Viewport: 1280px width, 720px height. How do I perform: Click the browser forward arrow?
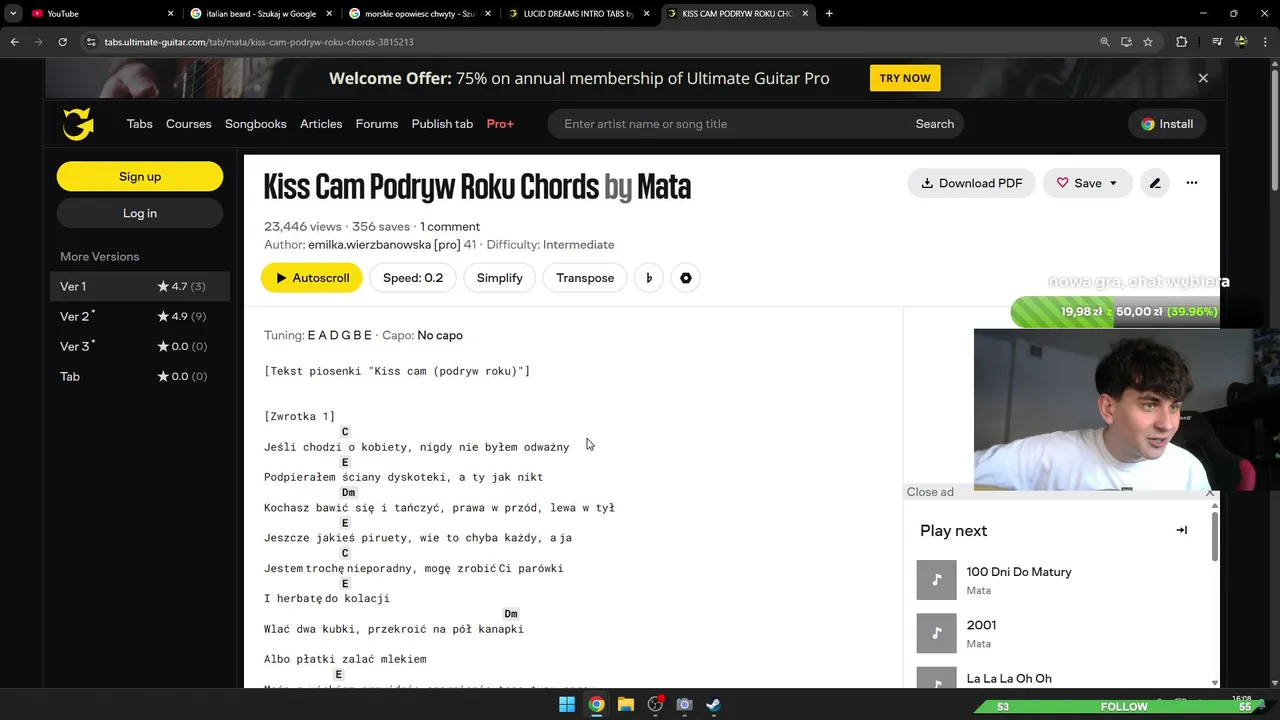point(38,42)
